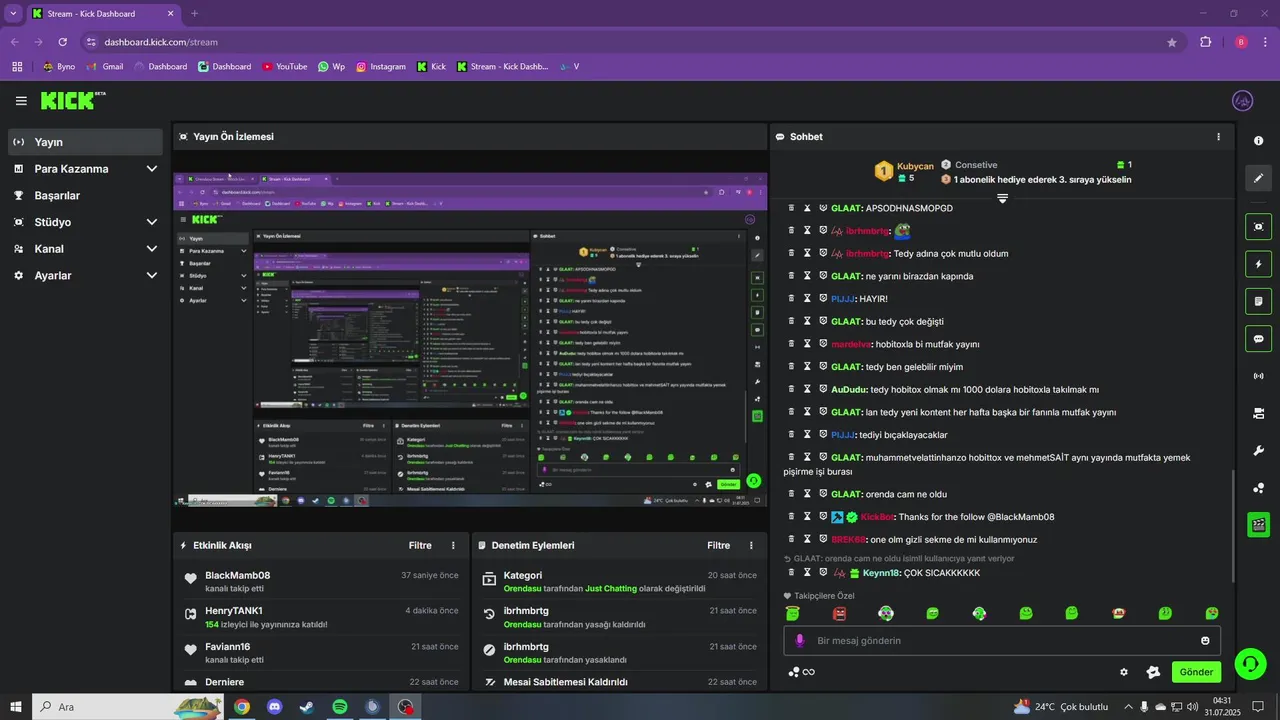Click the green clapperboard icon in the right sidebar
This screenshot has width=1280, height=720.
point(1259,524)
